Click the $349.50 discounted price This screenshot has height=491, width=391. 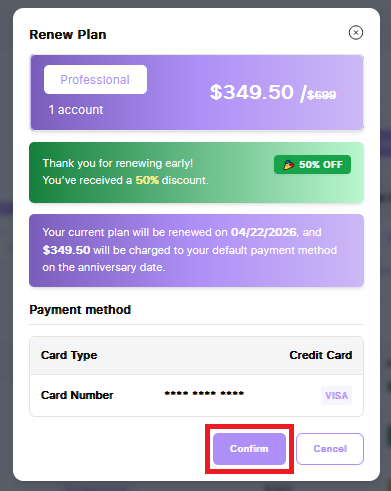pos(252,92)
